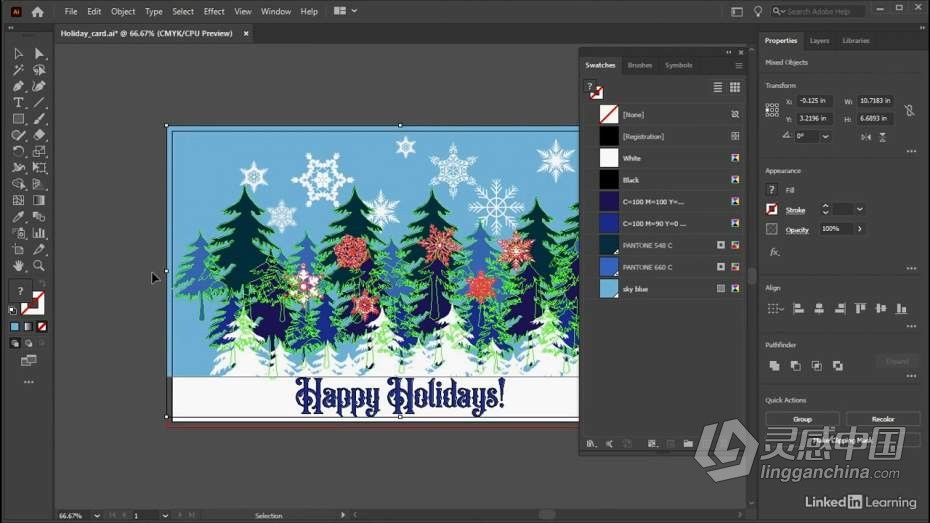Open the File menu
This screenshot has width=930, height=523.
[x=71, y=11]
